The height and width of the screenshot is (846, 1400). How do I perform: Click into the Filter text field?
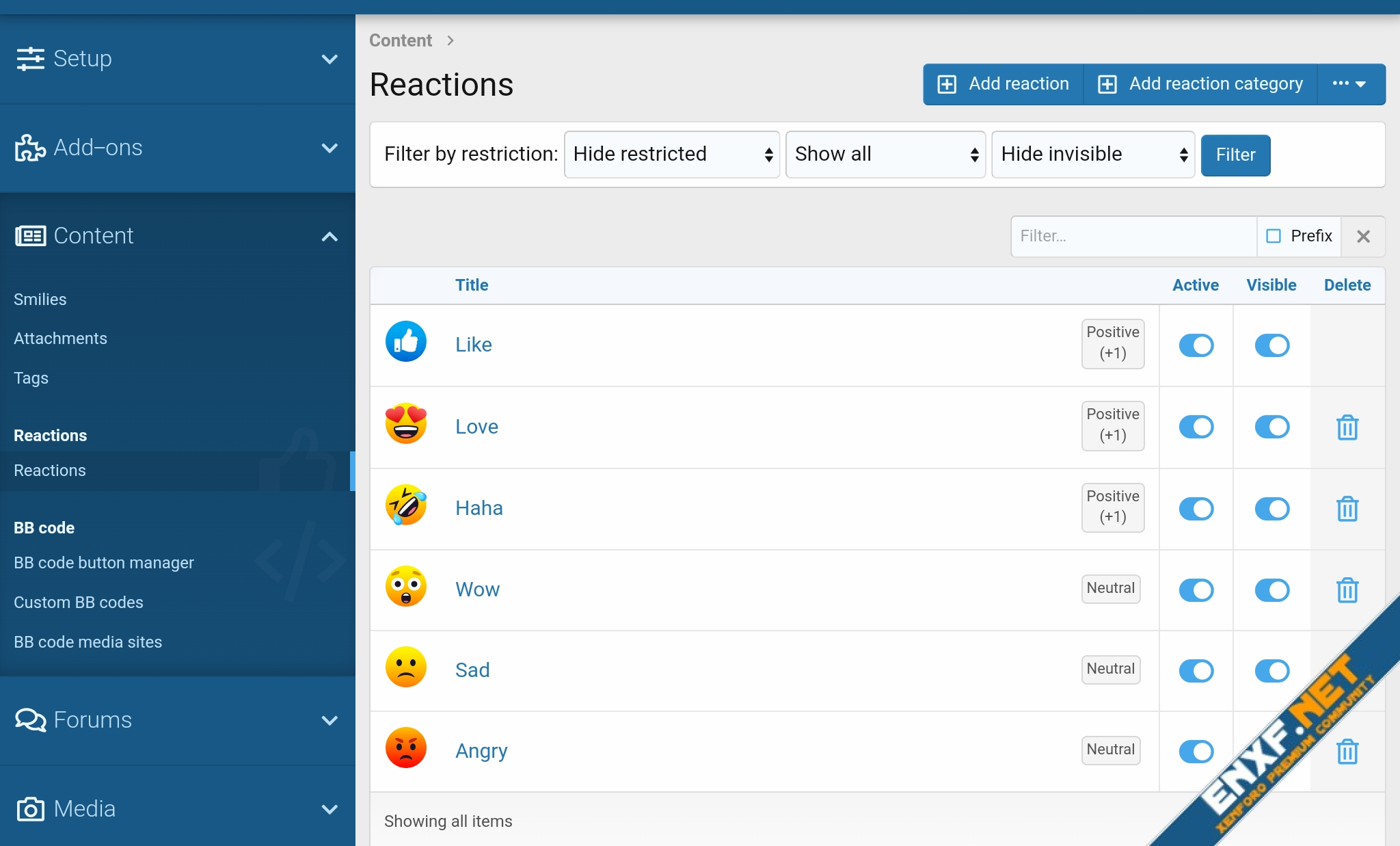(1133, 237)
